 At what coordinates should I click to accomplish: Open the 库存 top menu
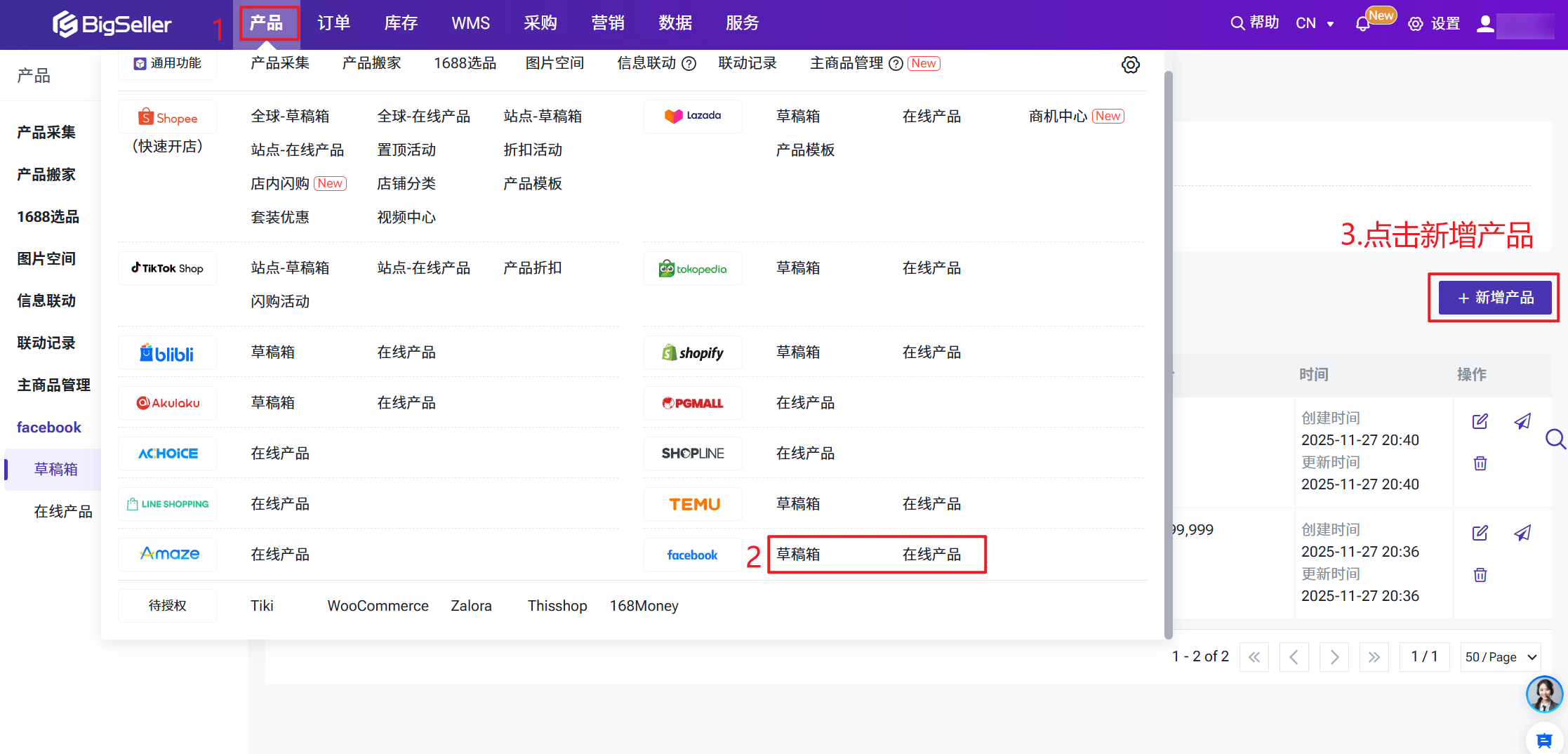point(401,23)
